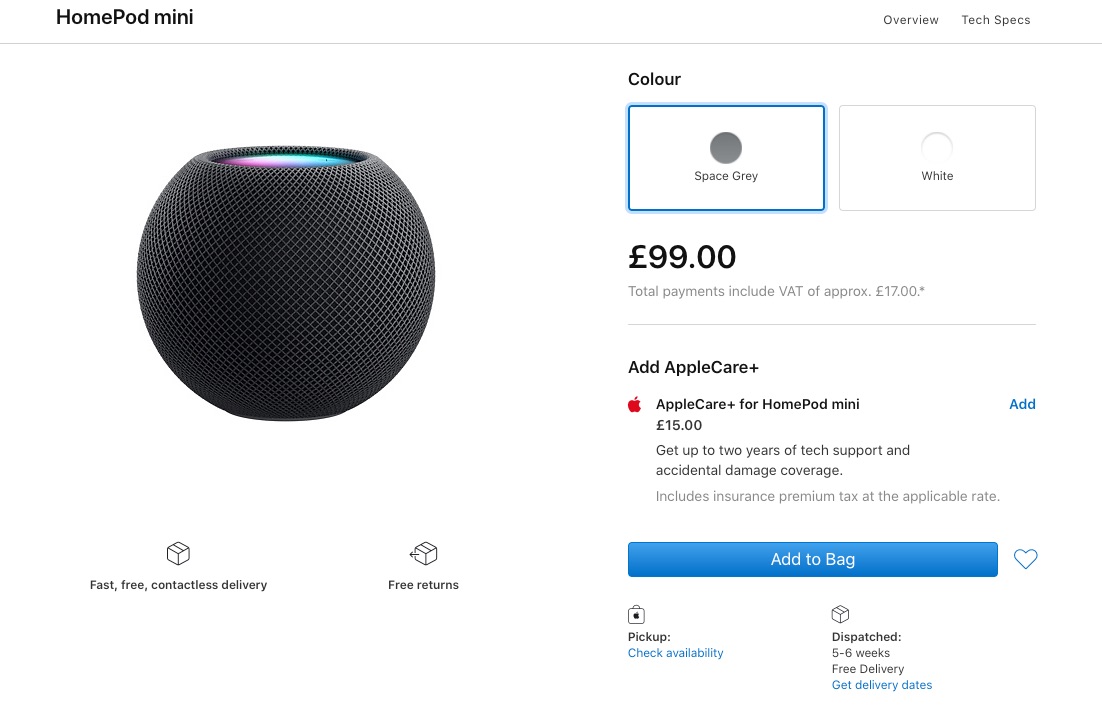Viewport: 1102px width, 708px height.
Task: Click the contactless delivery box icon
Action: [x=178, y=553]
